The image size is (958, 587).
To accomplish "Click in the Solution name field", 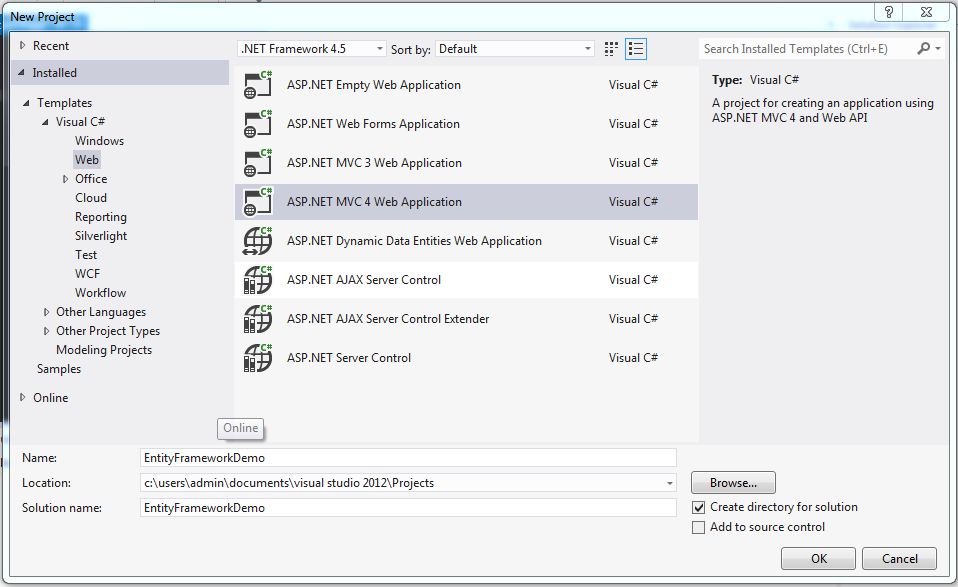I will [408, 508].
